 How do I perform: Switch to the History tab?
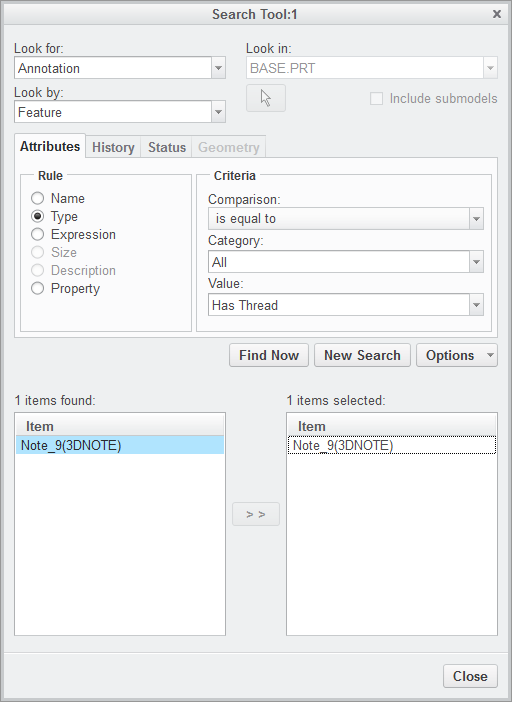coord(113,147)
